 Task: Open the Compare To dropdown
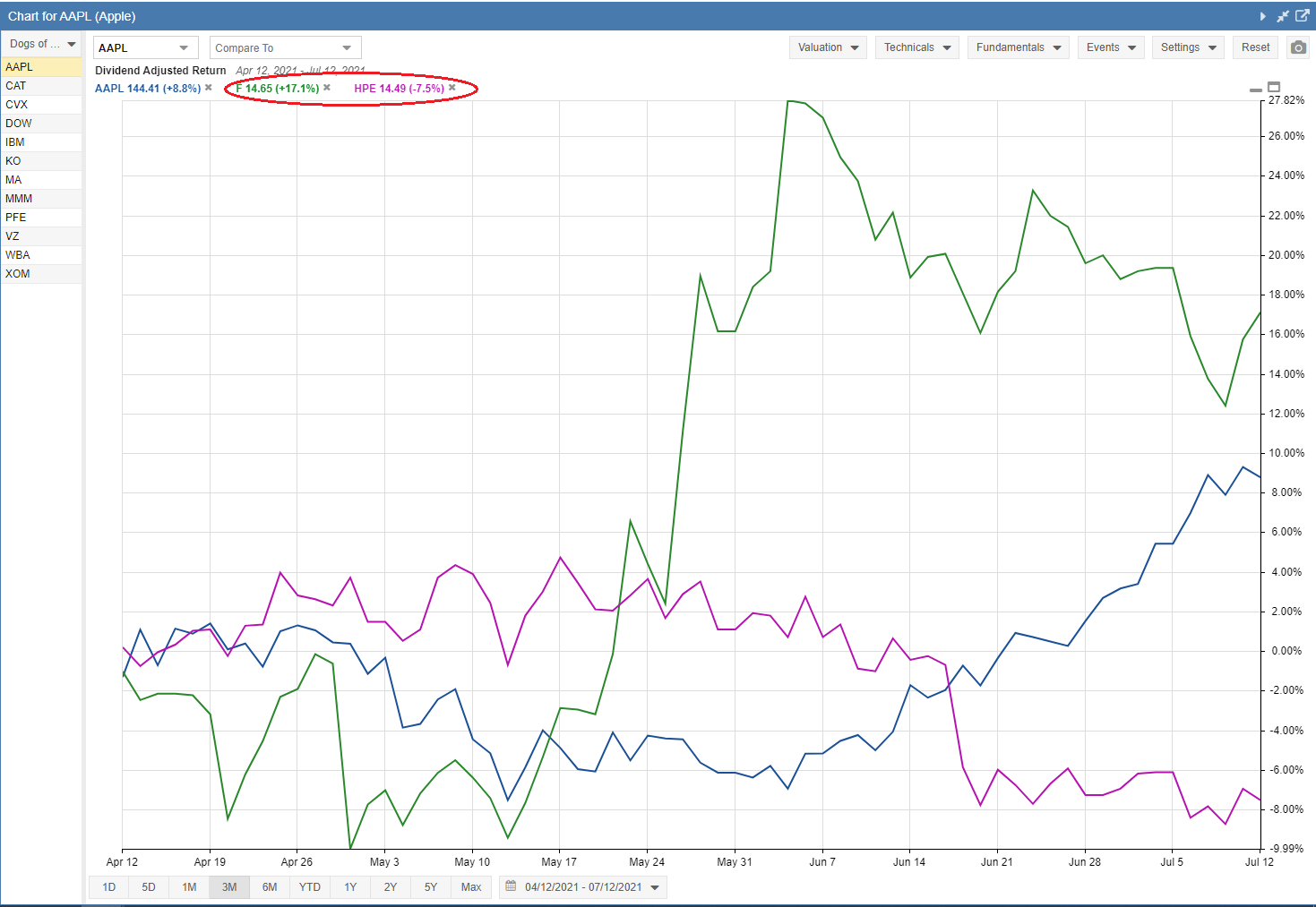click(286, 47)
